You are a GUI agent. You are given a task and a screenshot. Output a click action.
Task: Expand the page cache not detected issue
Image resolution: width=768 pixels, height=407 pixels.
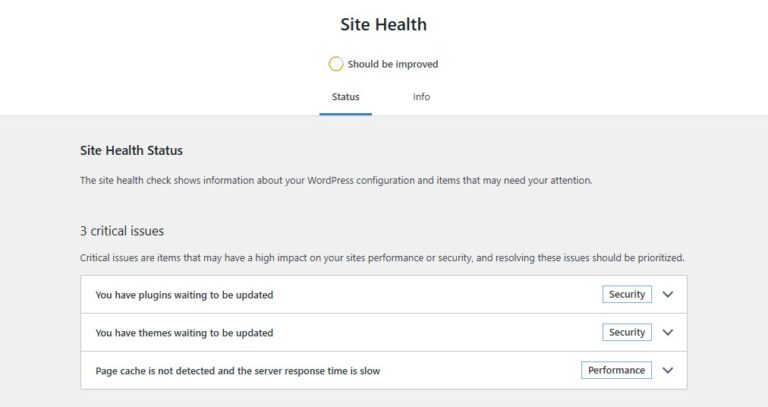[668, 370]
